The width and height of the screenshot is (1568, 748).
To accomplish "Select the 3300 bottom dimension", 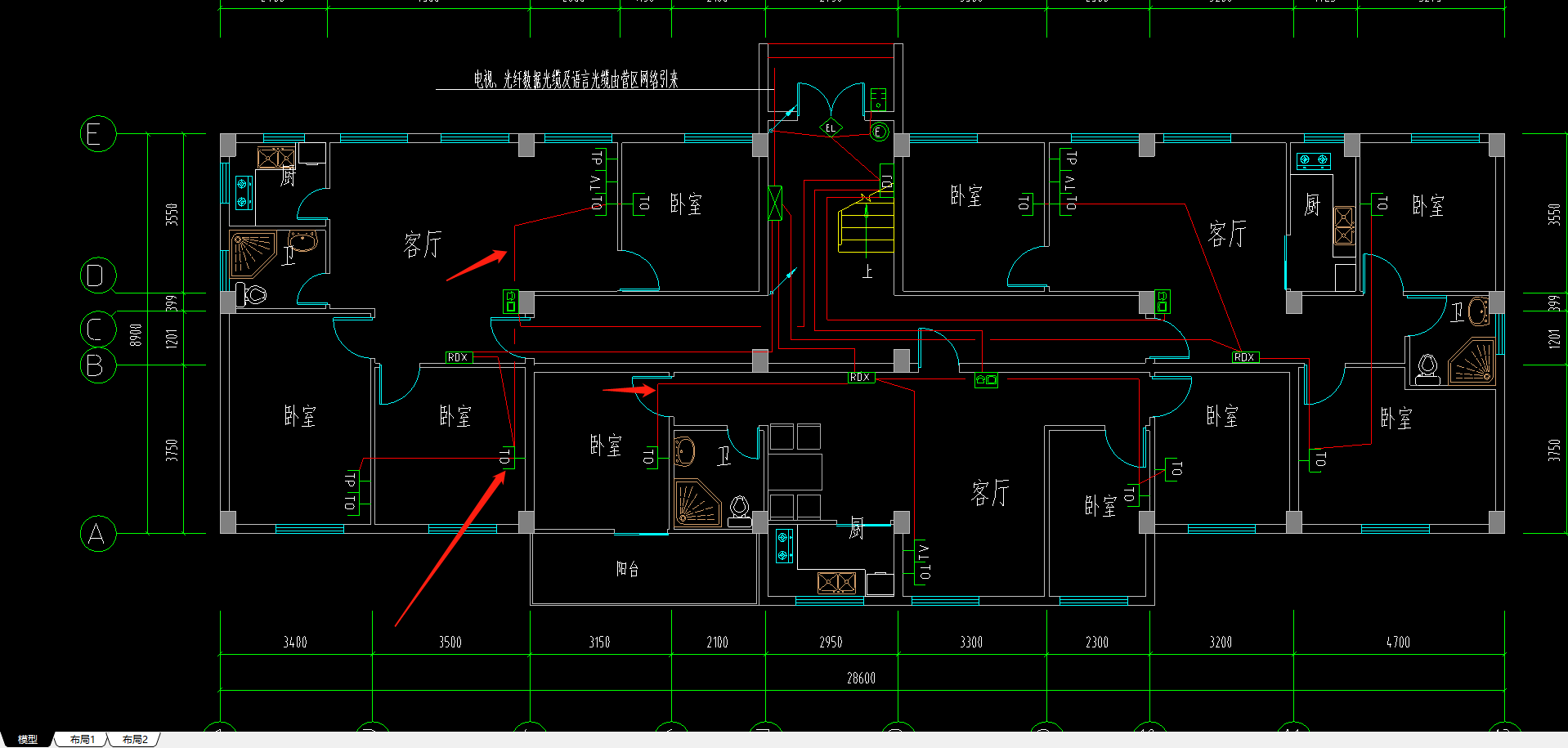I will click(971, 643).
